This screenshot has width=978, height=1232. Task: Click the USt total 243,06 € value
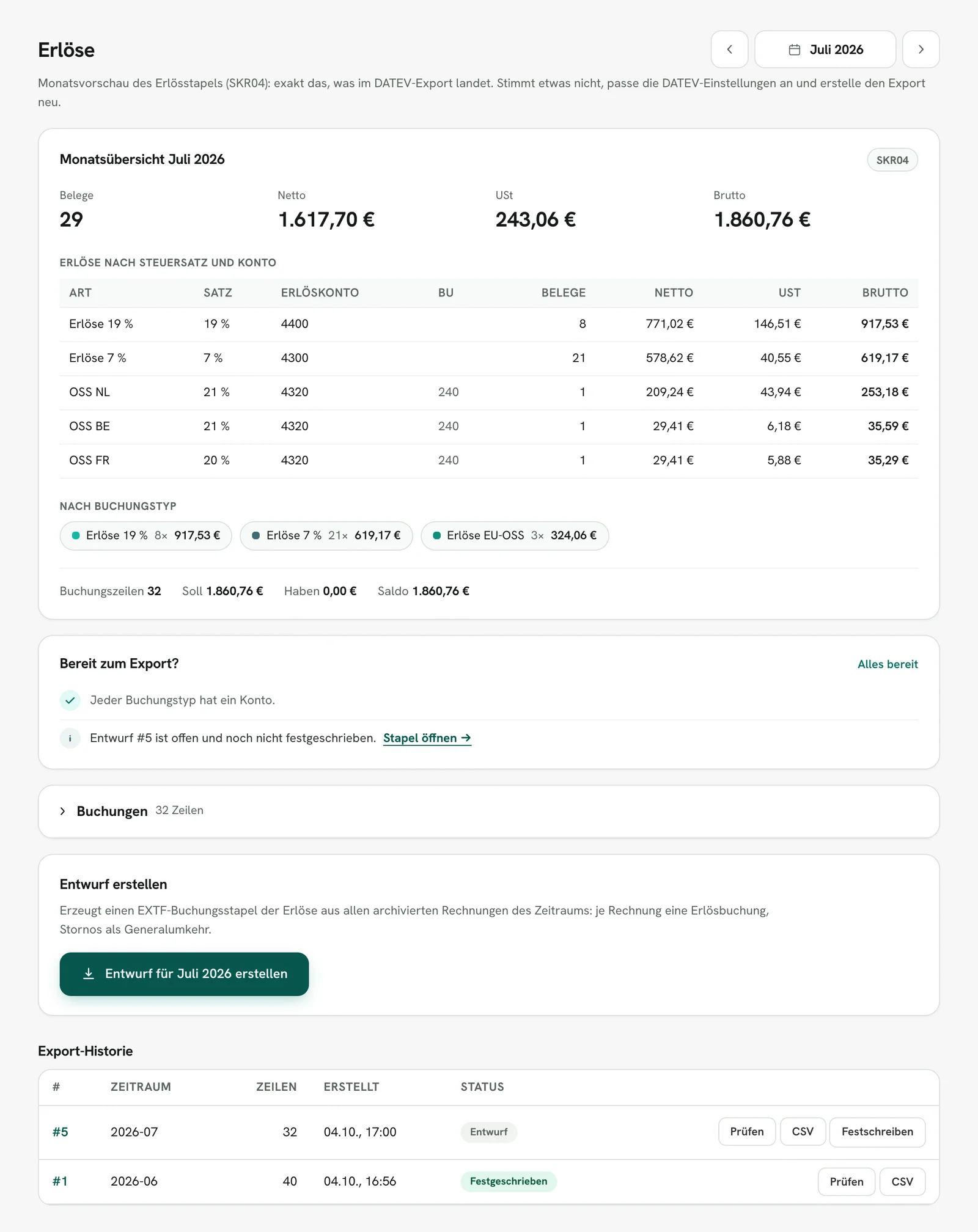[535, 219]
